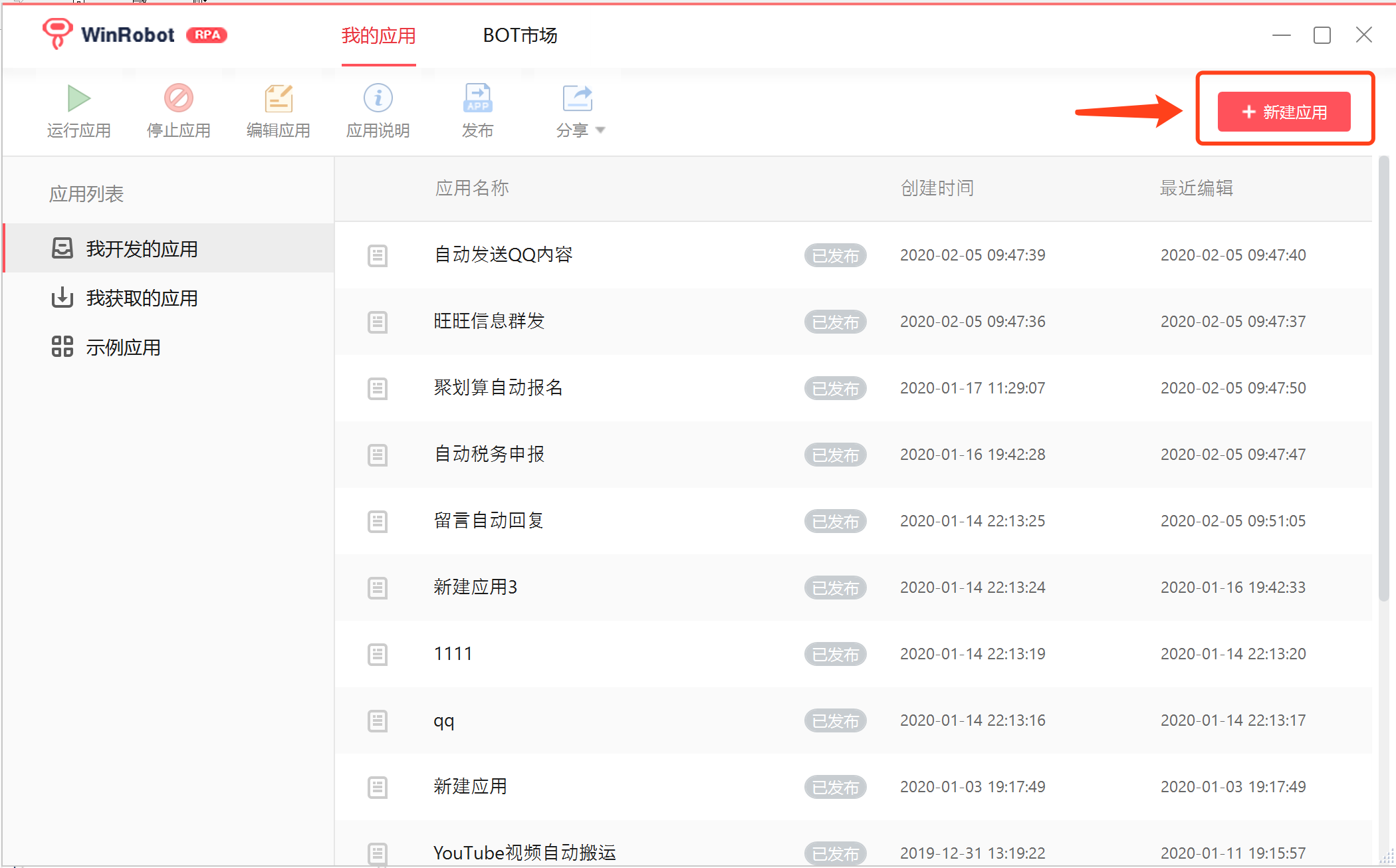Click the 创建时间 column header
This screenshot has height=868, width=1396.
coord(937,188)
